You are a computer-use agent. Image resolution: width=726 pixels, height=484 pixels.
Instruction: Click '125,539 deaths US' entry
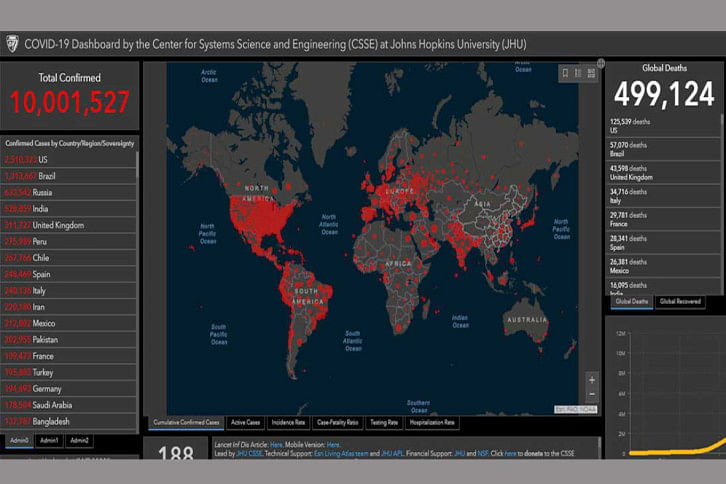[x=663, y=126]
